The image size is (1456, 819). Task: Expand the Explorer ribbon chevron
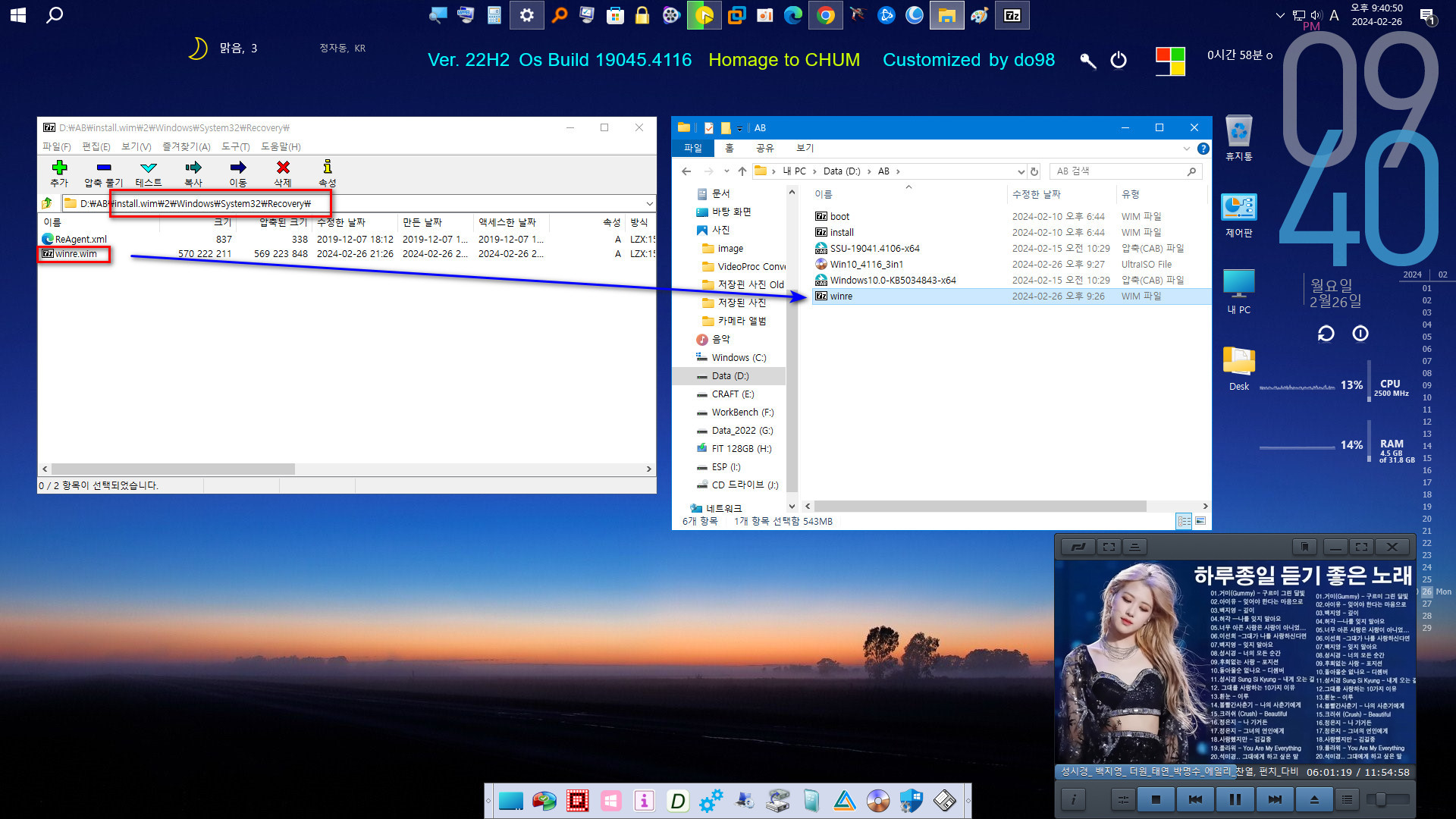[1187, 149]
